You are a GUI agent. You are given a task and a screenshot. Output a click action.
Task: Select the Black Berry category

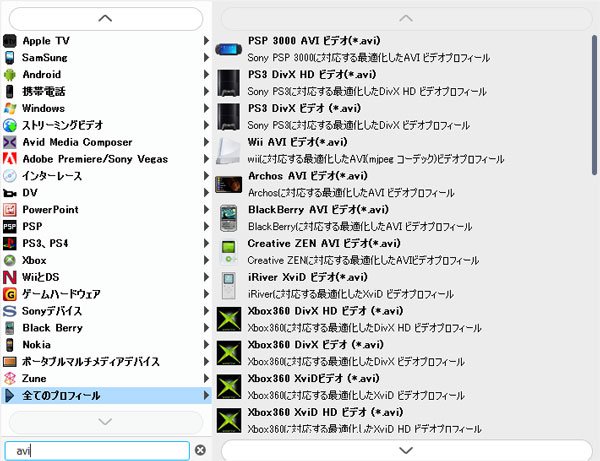tap(106, 328)
